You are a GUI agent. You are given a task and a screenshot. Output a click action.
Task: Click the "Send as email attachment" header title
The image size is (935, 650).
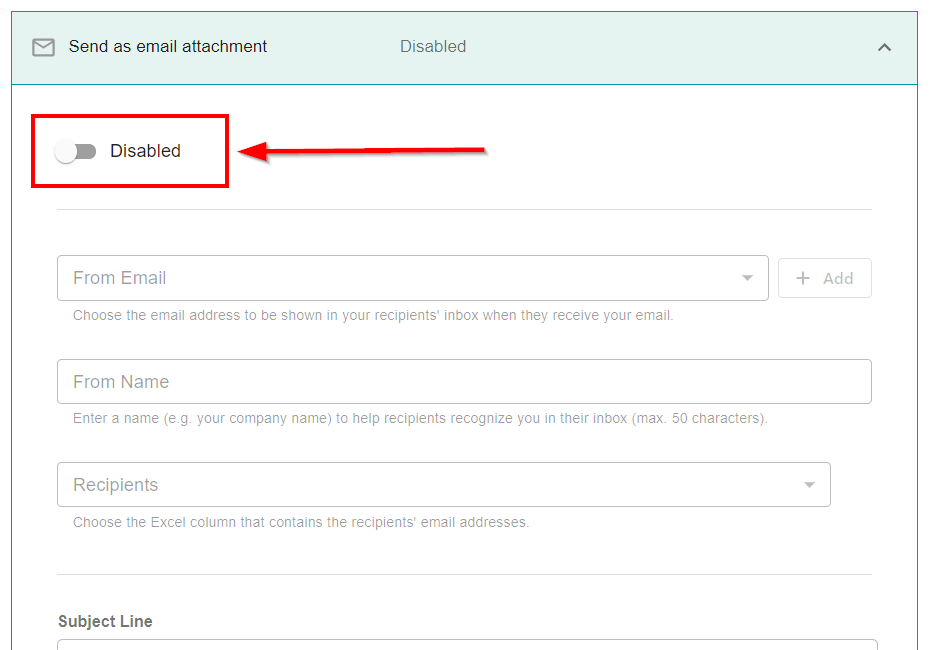click(168, 46)
